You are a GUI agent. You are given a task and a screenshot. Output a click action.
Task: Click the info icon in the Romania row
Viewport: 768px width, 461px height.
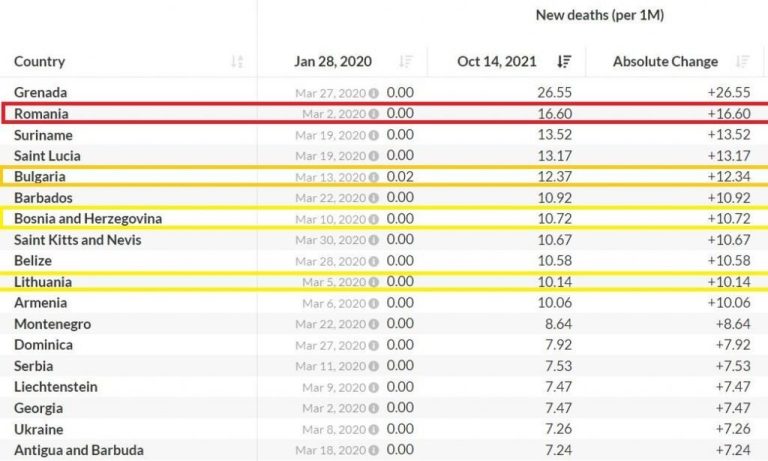(x=373, y=114)
